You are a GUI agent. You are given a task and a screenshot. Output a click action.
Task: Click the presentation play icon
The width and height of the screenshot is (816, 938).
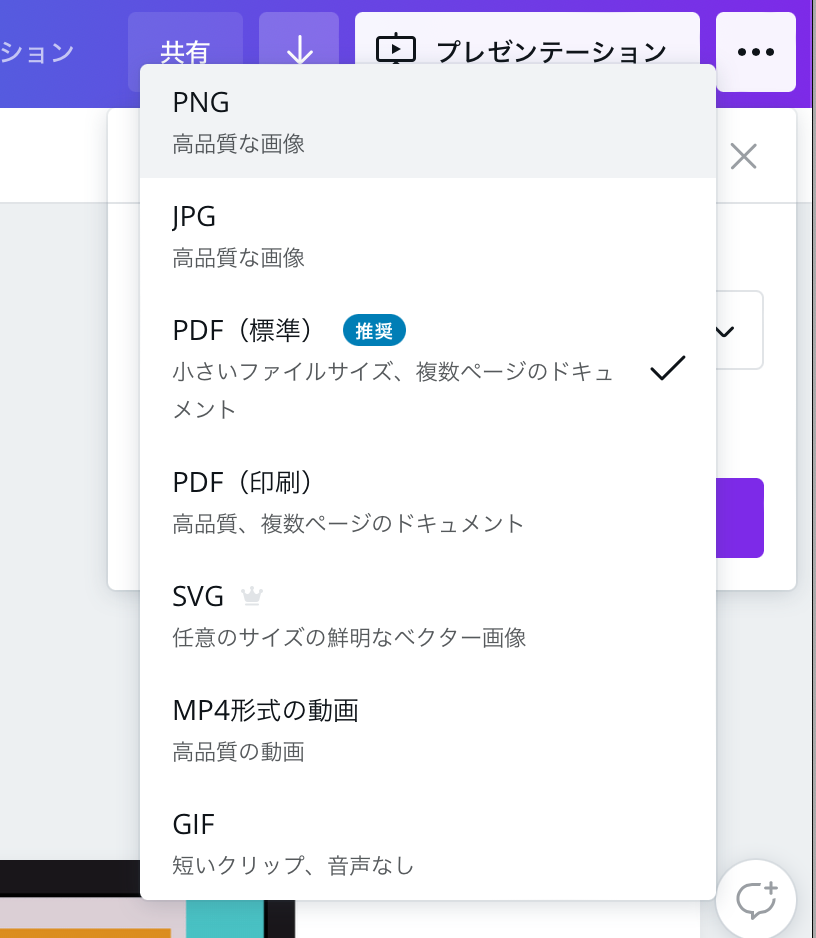397,48
